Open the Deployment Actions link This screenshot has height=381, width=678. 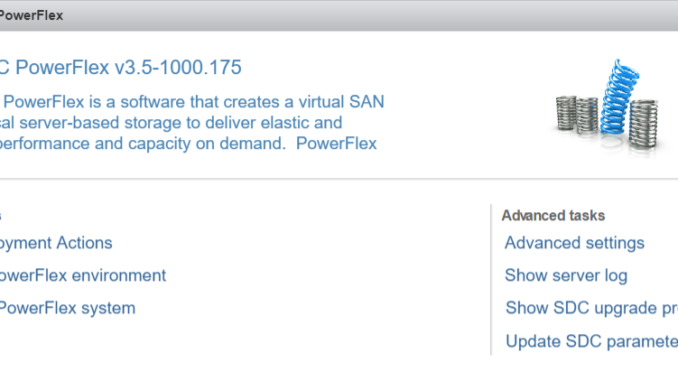[56, 243]
